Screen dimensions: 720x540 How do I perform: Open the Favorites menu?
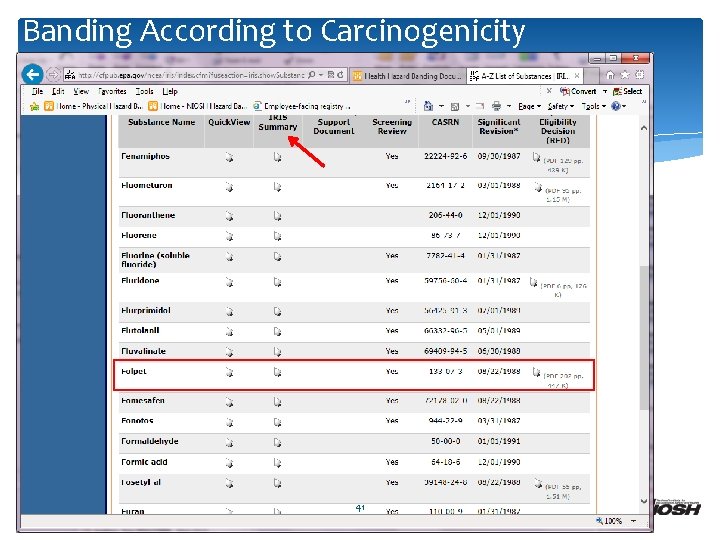[112, 91]
